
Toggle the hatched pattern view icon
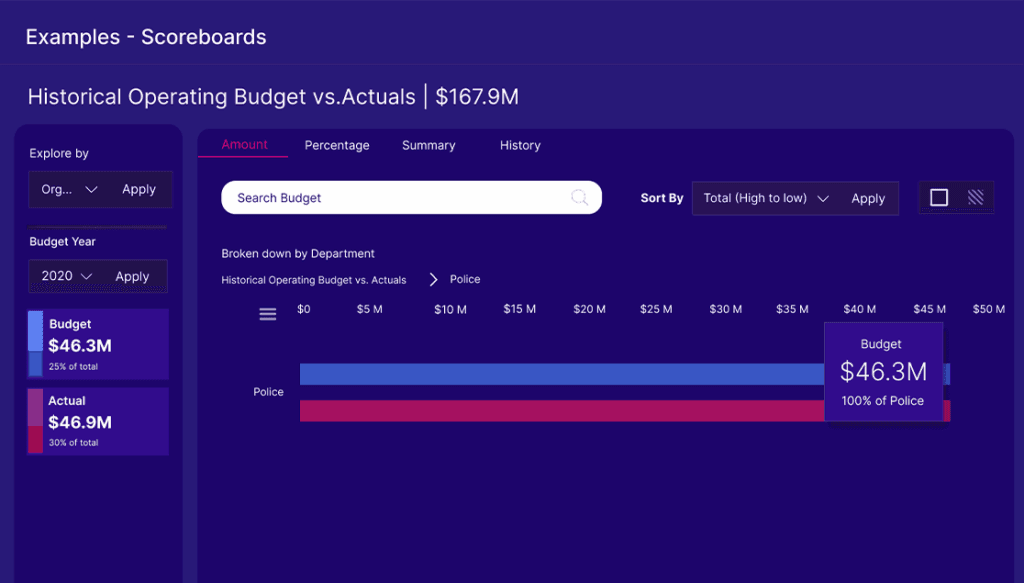975,198
